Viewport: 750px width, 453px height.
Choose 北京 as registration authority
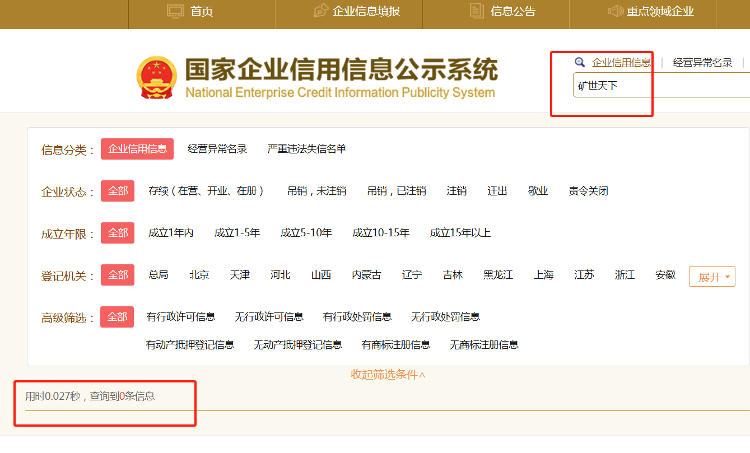[199, 275]
